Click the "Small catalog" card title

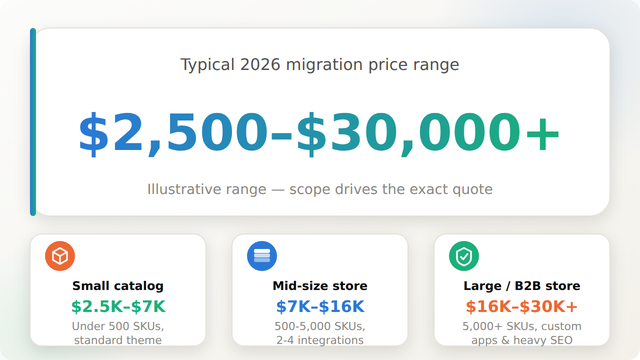click(x=118, y=286)
